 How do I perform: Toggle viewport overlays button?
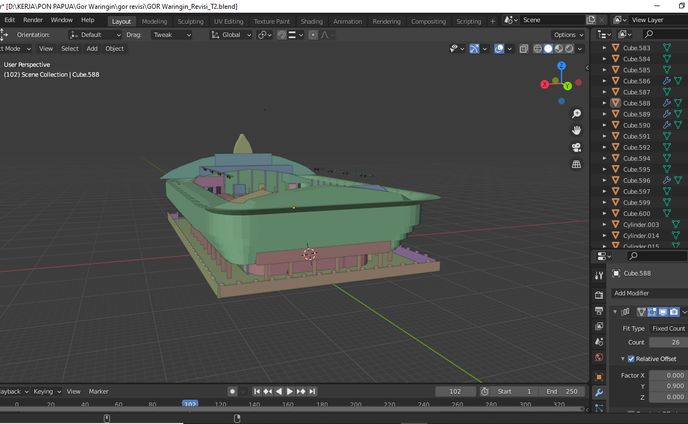point(499,49)
